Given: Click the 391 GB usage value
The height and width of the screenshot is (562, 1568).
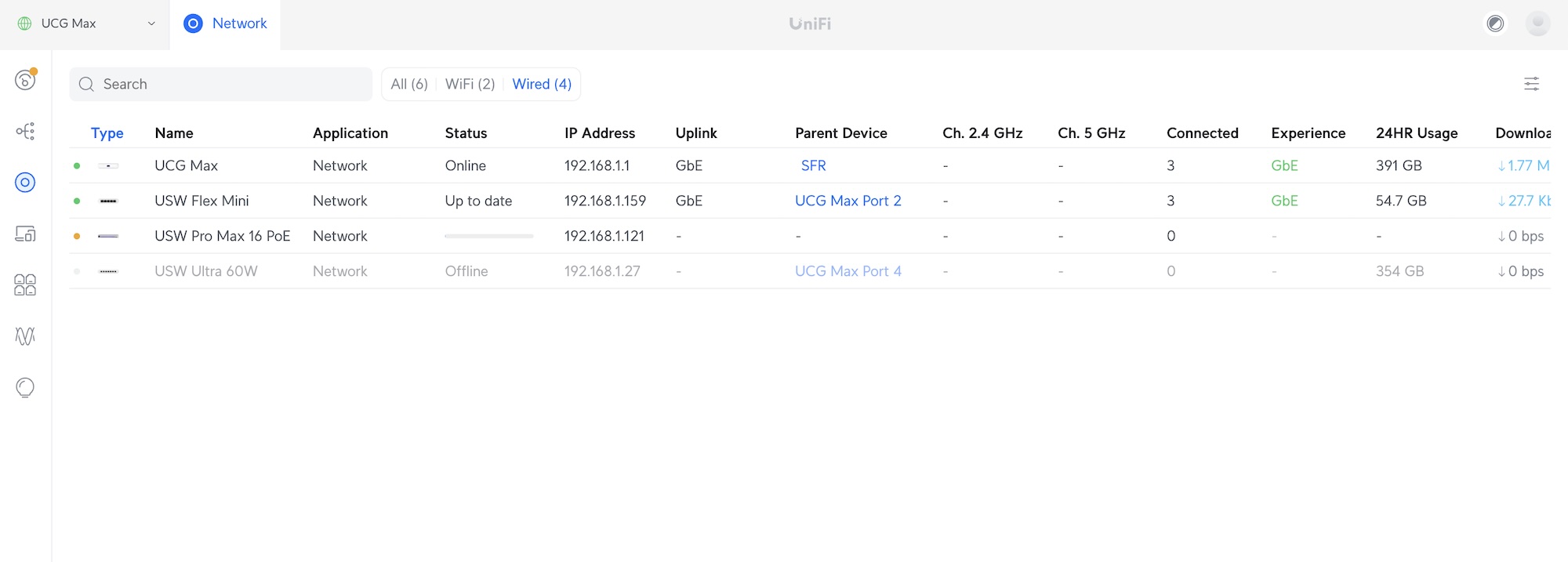Looking at the screenshot, I should (x=1399, y=166).
